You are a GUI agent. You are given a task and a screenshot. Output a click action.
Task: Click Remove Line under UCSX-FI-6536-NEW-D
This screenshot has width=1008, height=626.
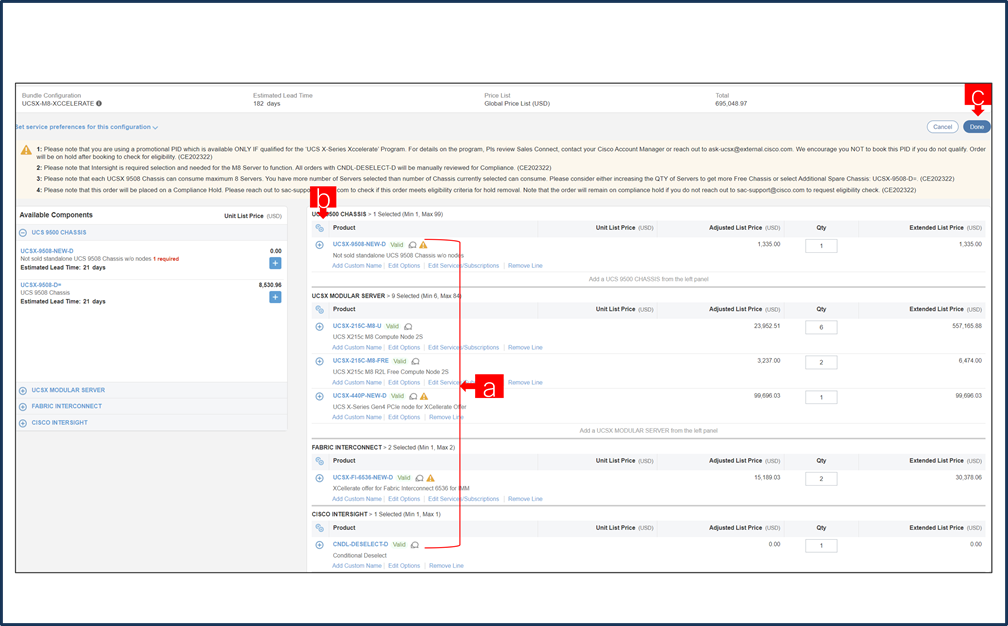pyautogui.click(x=525, y=499)
